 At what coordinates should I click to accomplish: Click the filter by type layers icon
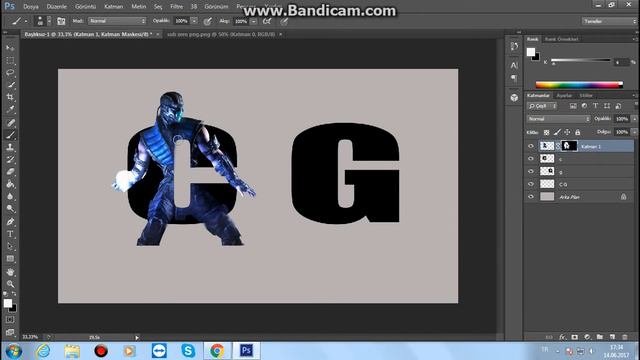pos(596,106)
